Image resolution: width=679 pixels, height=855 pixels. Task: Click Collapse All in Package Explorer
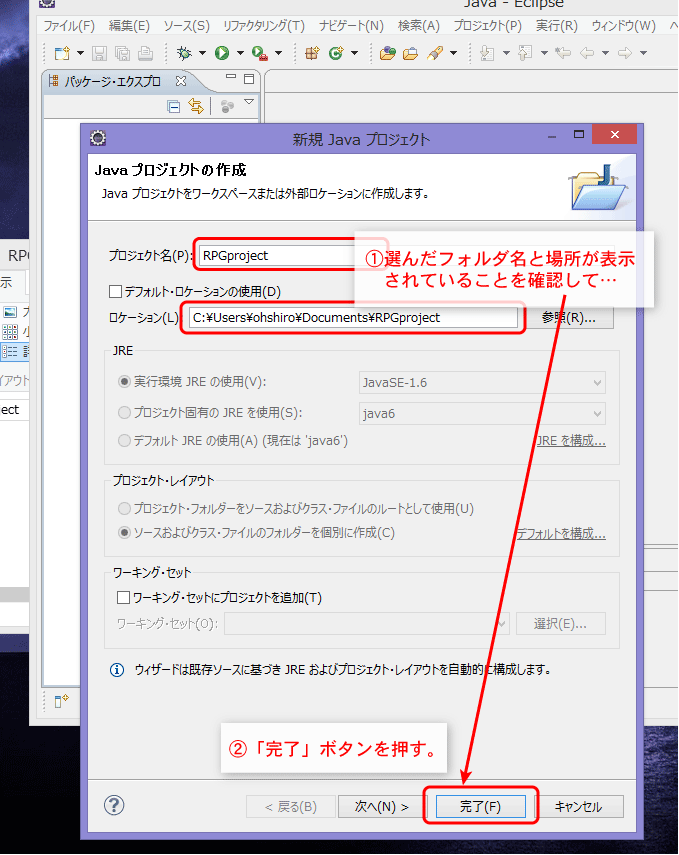(174, 107)
